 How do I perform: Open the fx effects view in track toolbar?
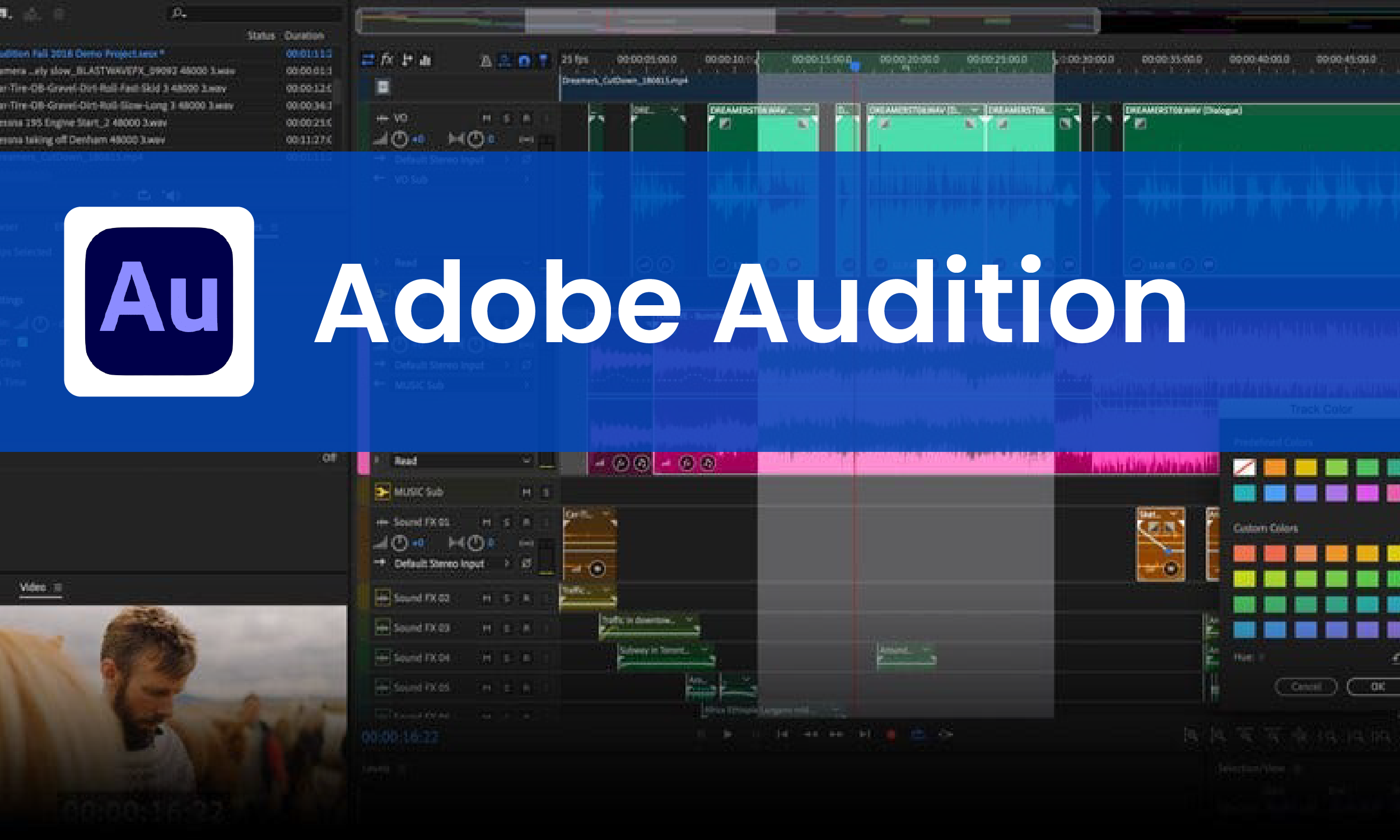click(x=387, y=59)
